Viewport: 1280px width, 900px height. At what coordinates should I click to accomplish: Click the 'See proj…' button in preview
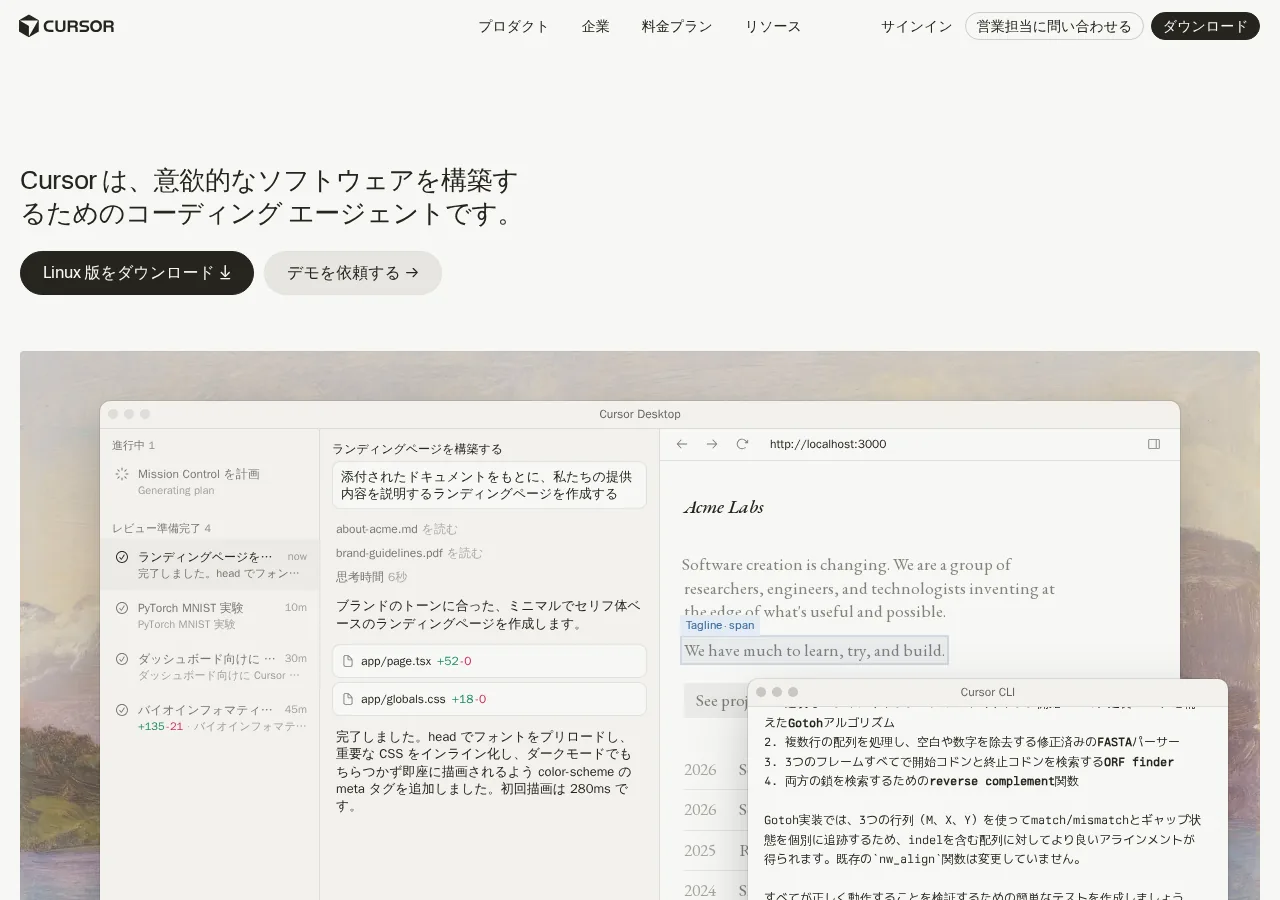tap(717, 700)
